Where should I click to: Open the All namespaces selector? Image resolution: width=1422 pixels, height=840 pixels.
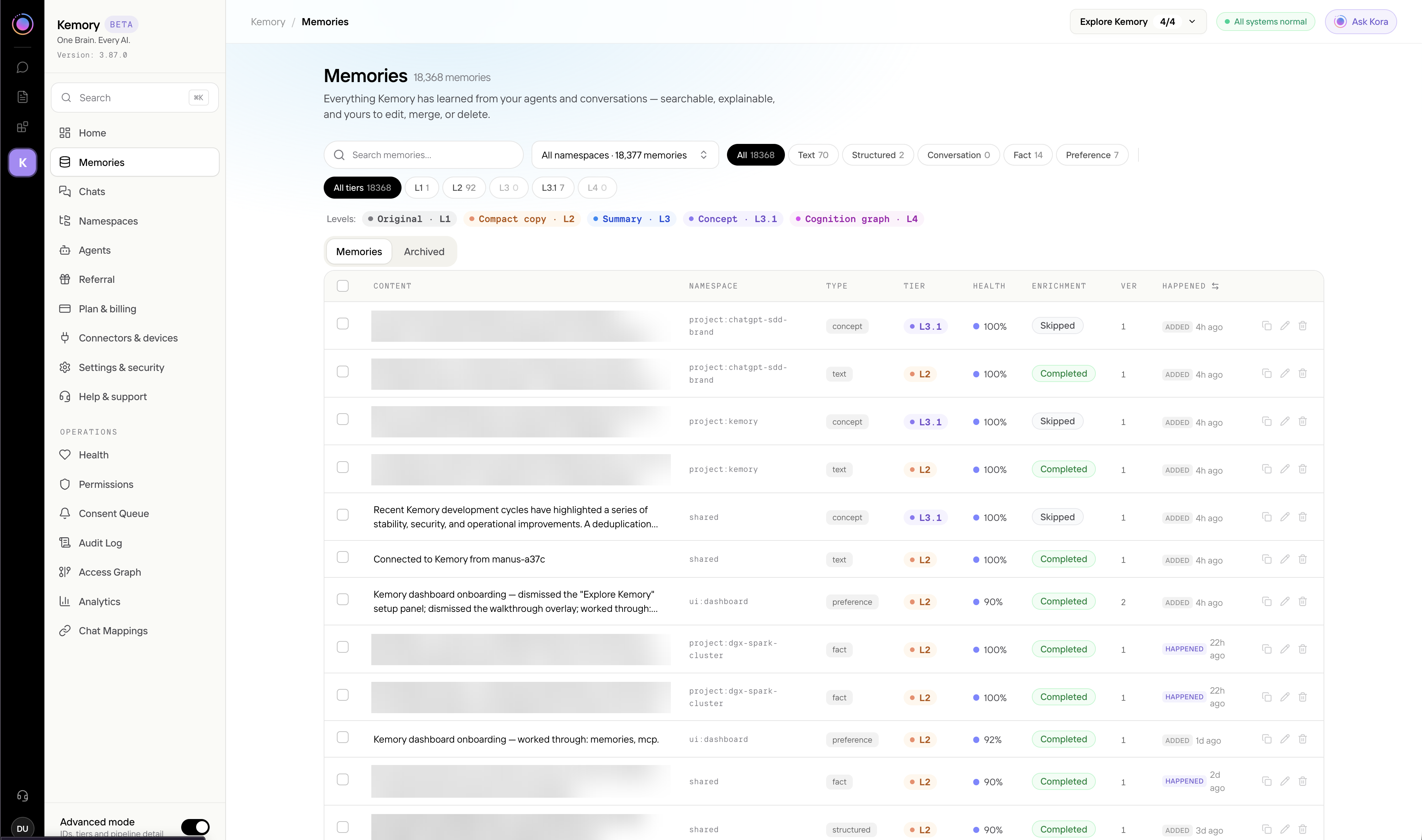coord(625,155)
